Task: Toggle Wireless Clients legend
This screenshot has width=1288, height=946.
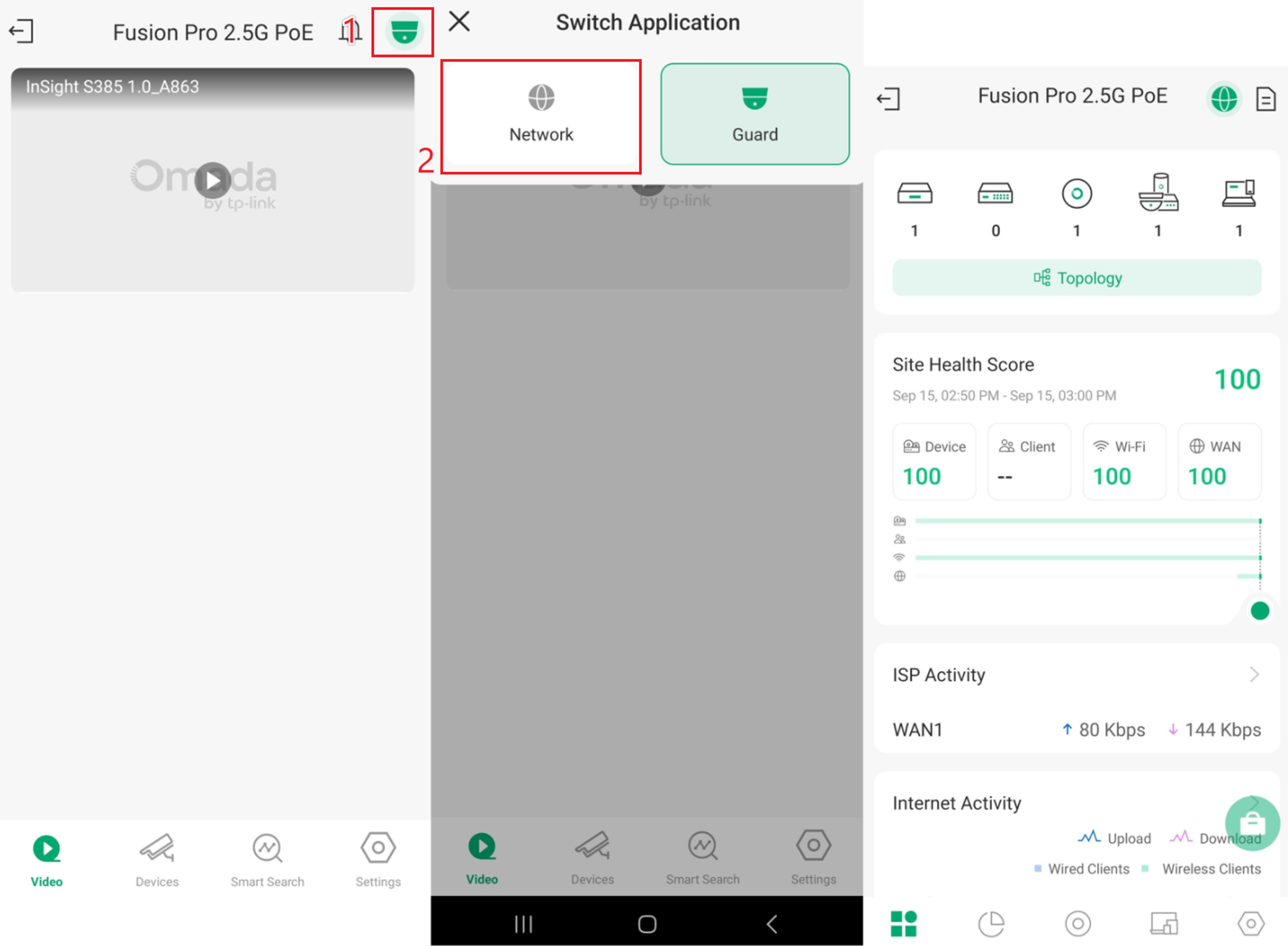Action: (x=1201, y=869)
